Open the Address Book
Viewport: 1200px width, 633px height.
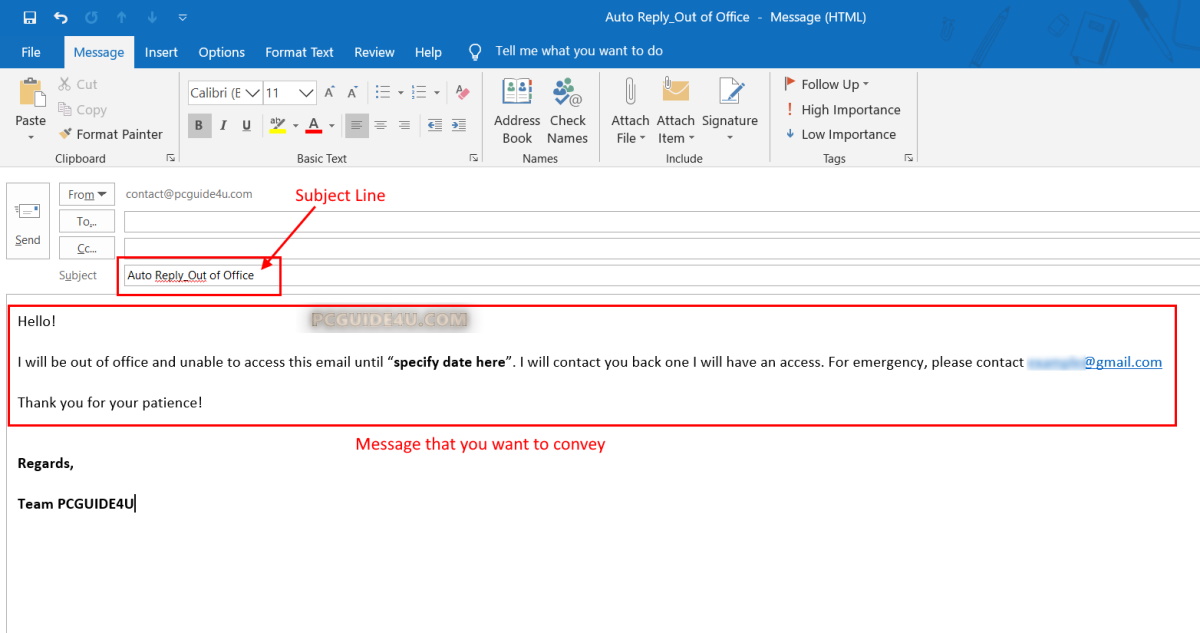pyautogui.click(x=517, y=110)
